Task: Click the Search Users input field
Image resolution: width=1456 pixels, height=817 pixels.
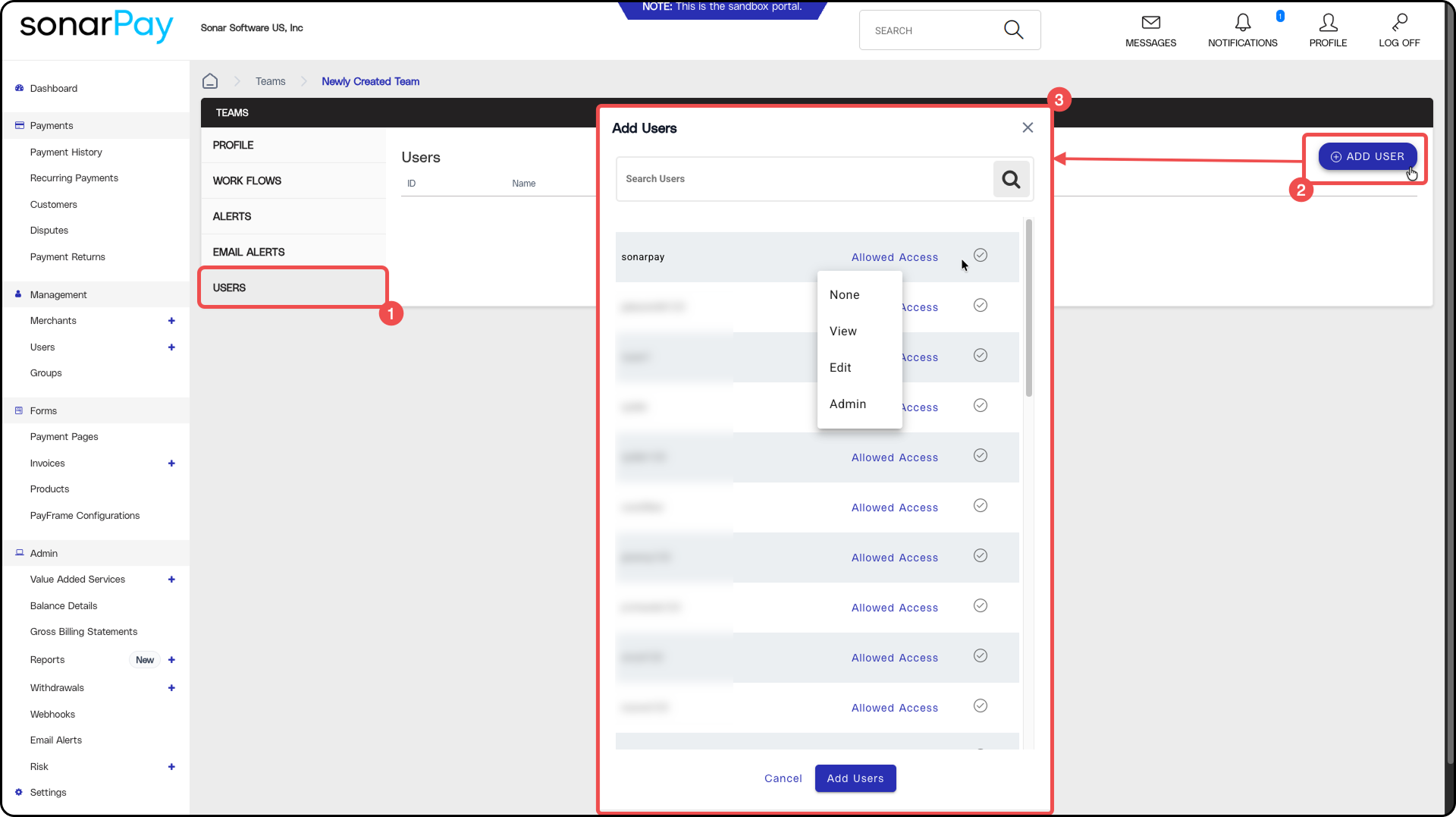Action: [805, 179]
